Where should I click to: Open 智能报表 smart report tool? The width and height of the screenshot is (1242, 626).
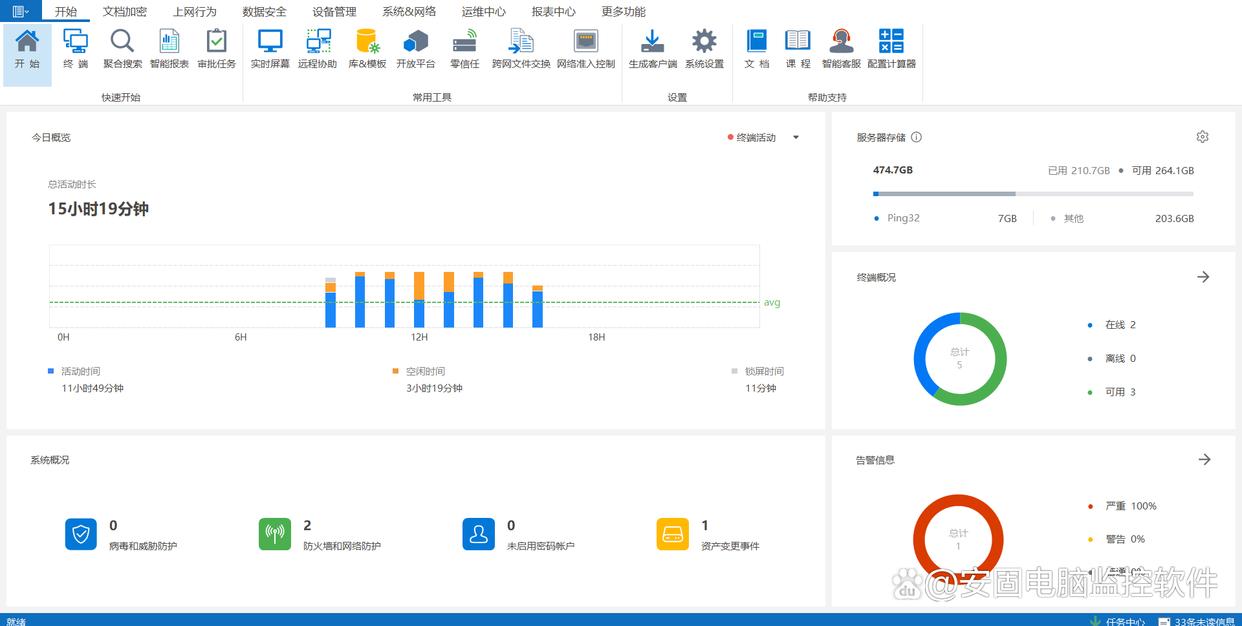169,48
